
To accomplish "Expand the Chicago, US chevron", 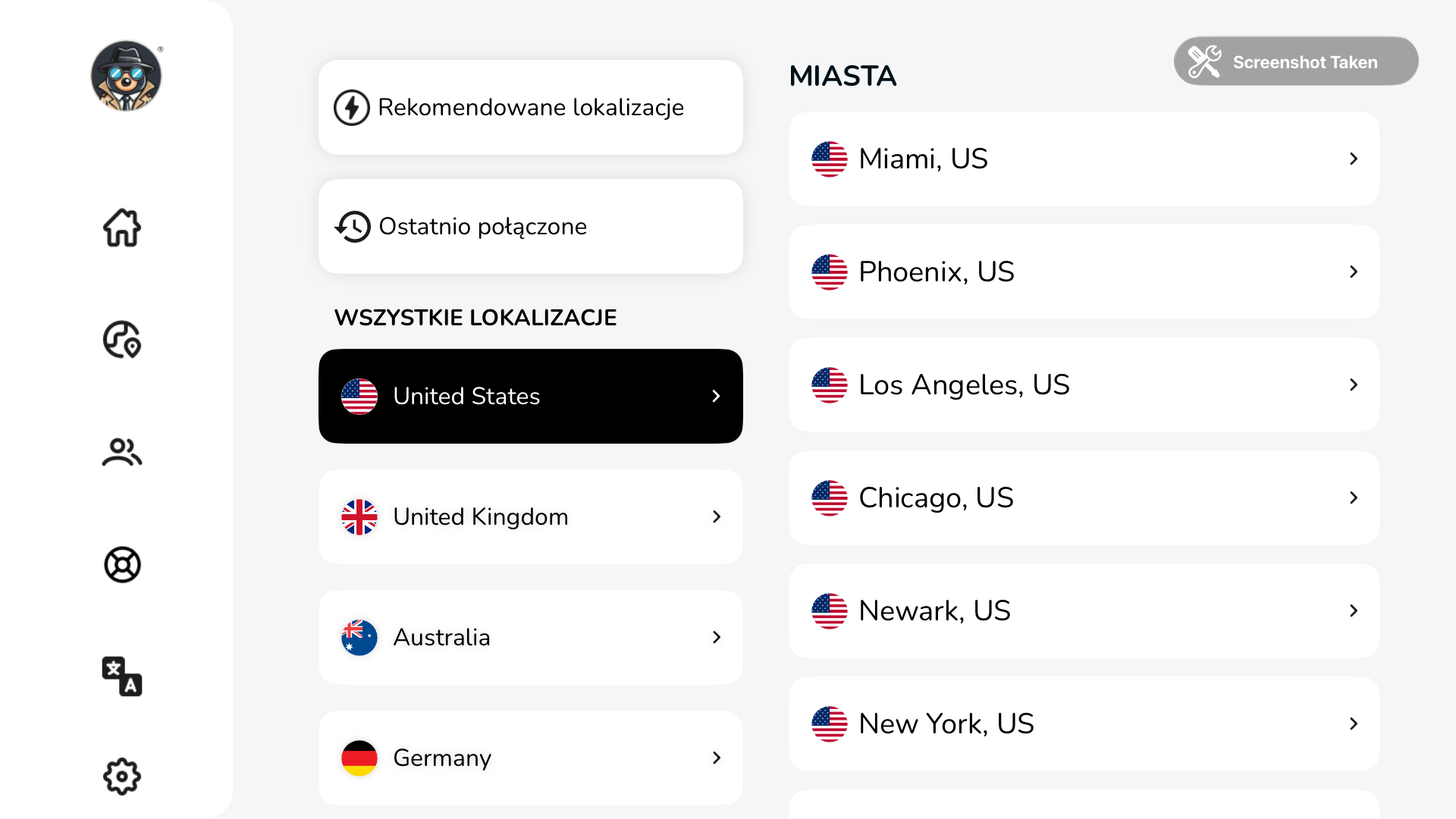I will (x=1354, y=497).
